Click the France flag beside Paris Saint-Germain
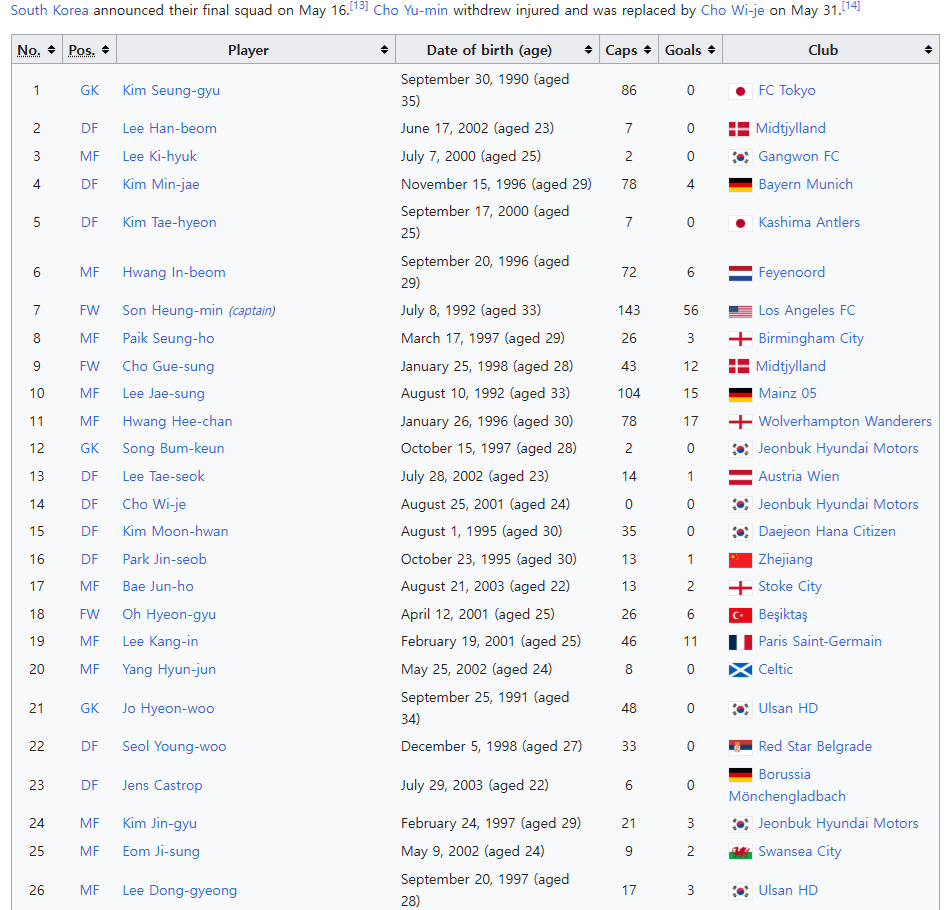Screen dimensions: 946x910 pyautogui.click(x=740, y=642)
